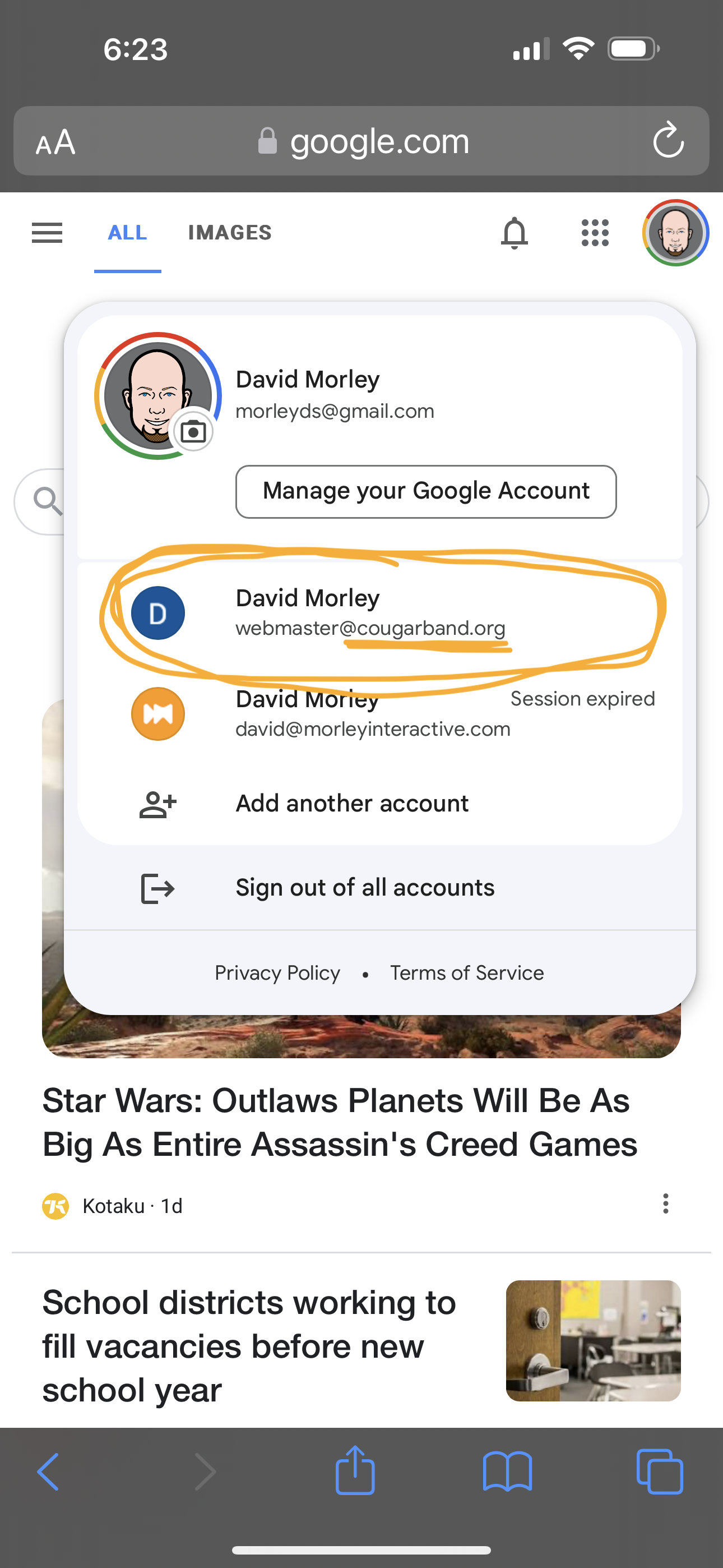The image size is (723, 1568).
Task: Tap the profile avatar in header
Action: [x=675, y=233]
